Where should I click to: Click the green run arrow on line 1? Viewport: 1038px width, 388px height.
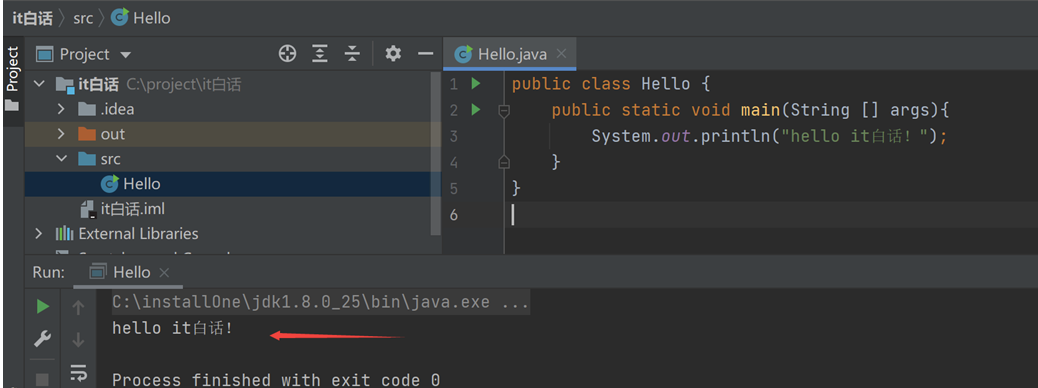(x=475, y=84)
